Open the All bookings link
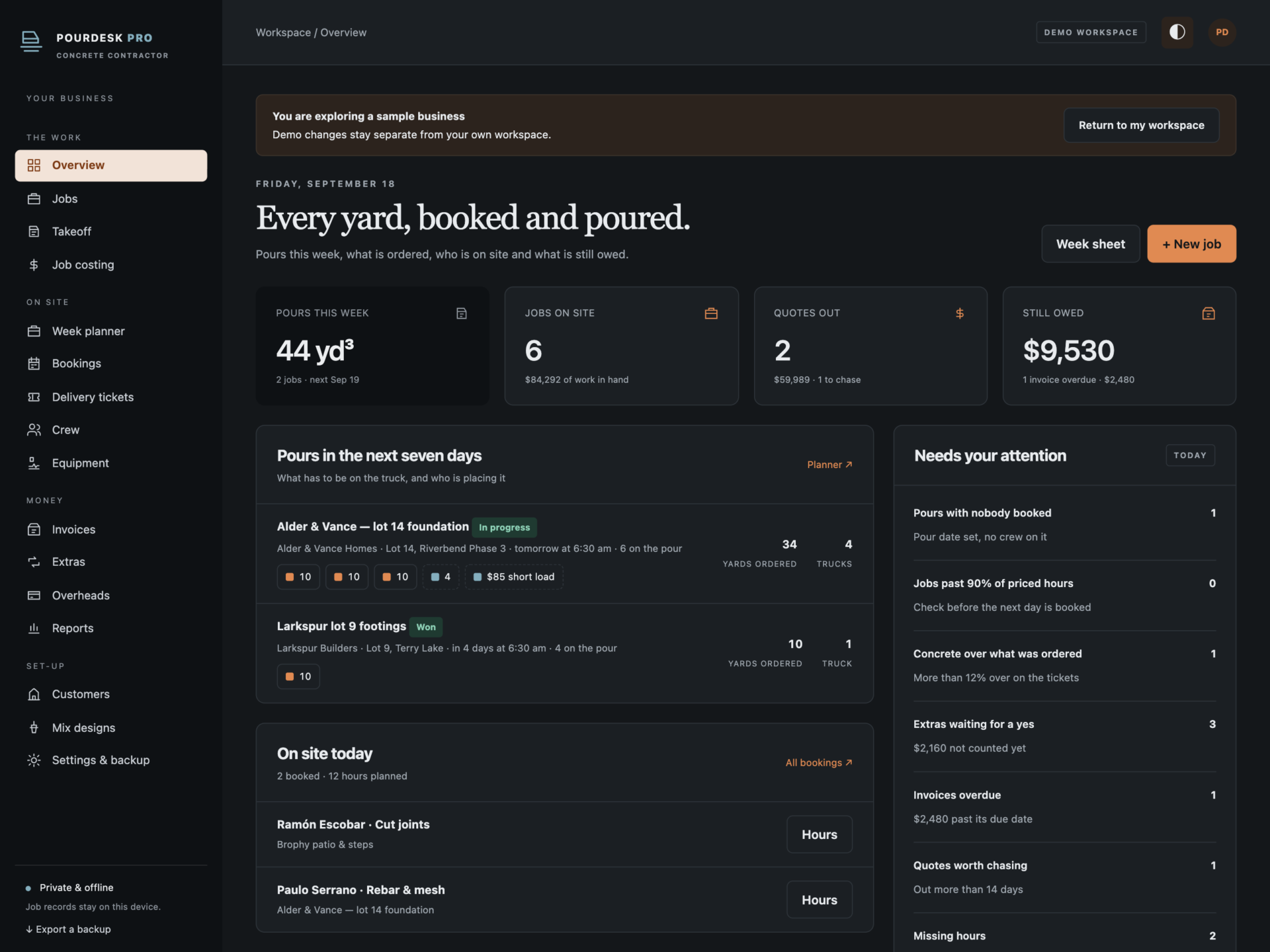Screen dimensions: 1270x952 point(819,762)
